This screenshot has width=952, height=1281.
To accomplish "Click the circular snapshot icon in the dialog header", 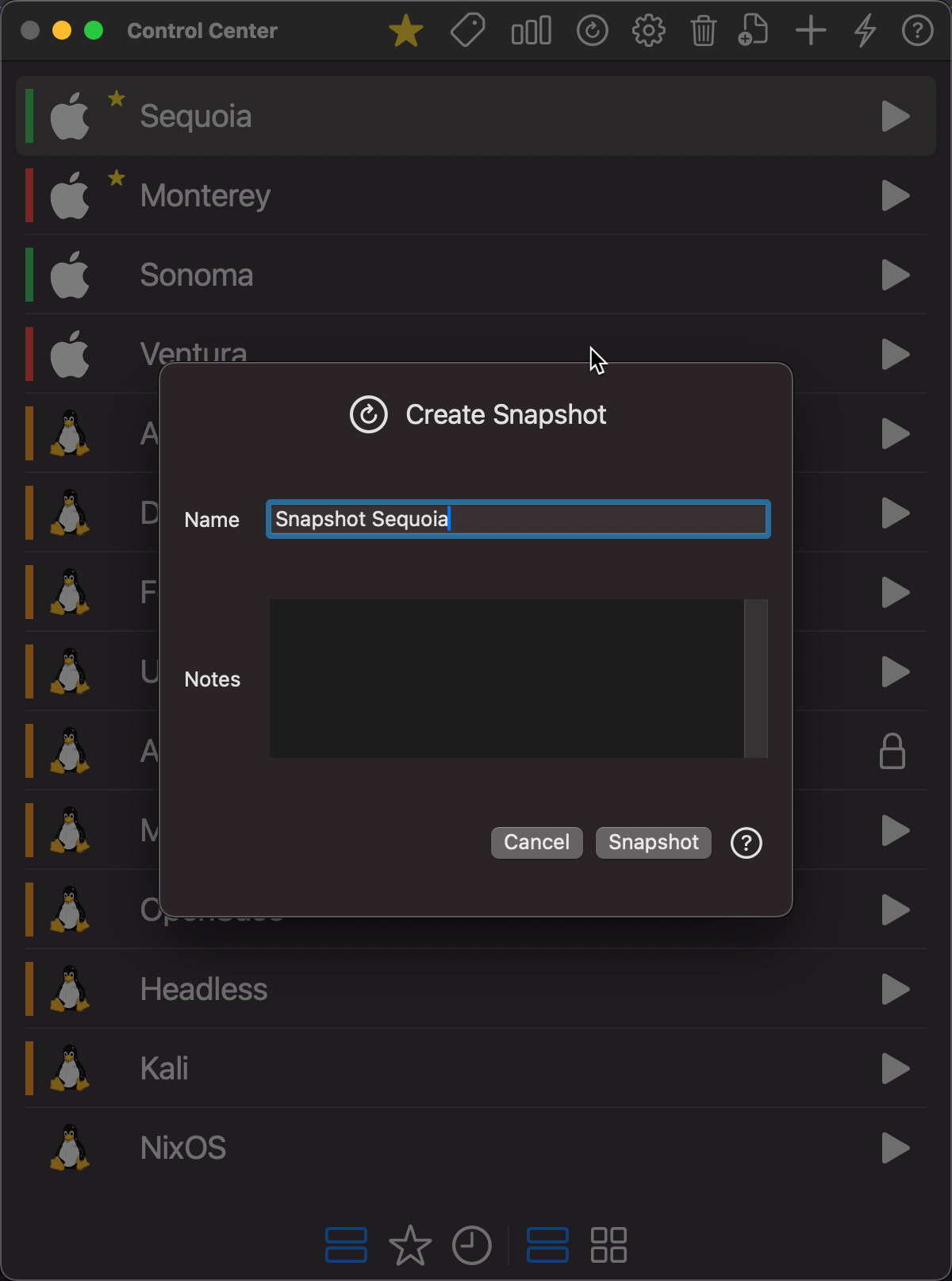I will click(369, 414).
